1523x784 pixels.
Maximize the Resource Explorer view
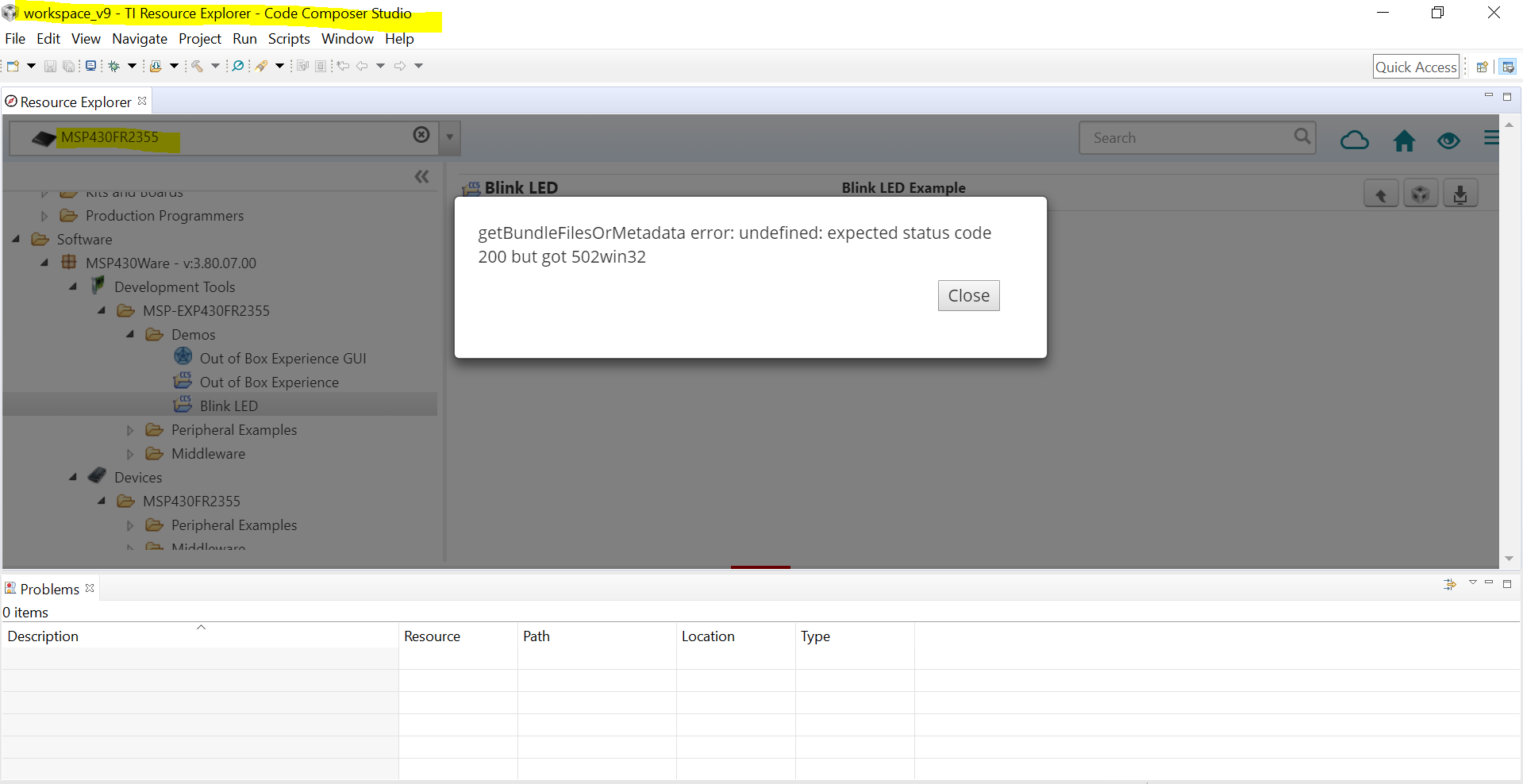click(1507, 97)
